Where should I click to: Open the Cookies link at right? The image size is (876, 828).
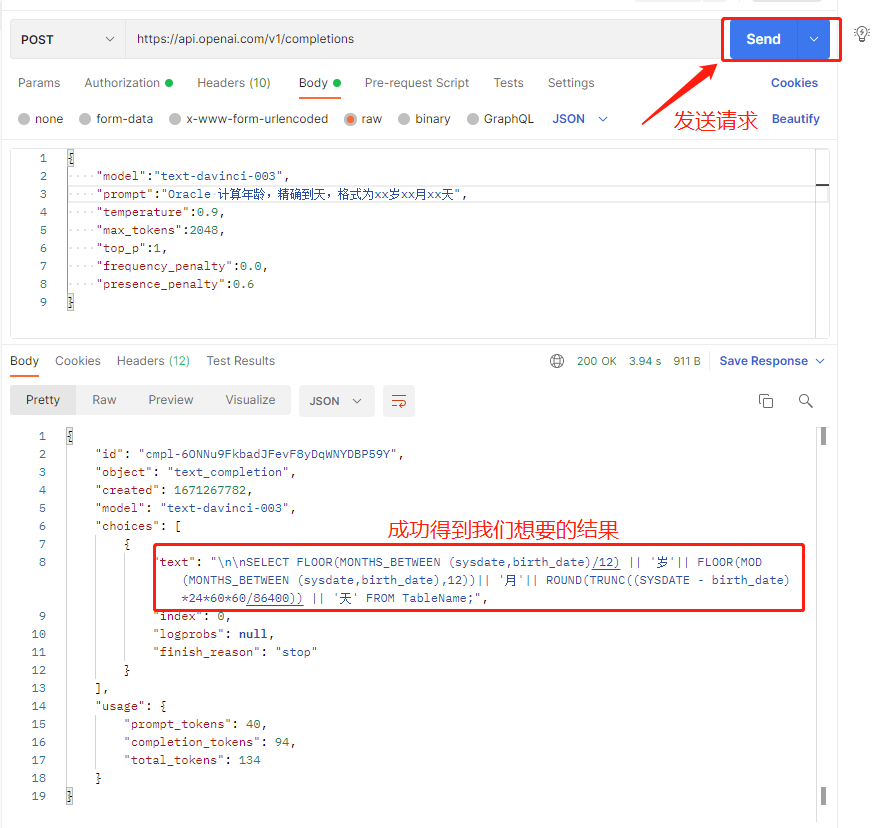(x=794, y=83)
